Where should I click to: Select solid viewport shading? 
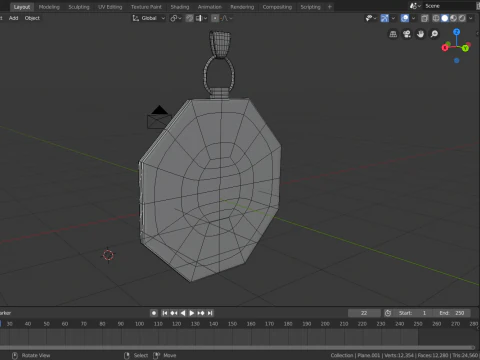445,18
